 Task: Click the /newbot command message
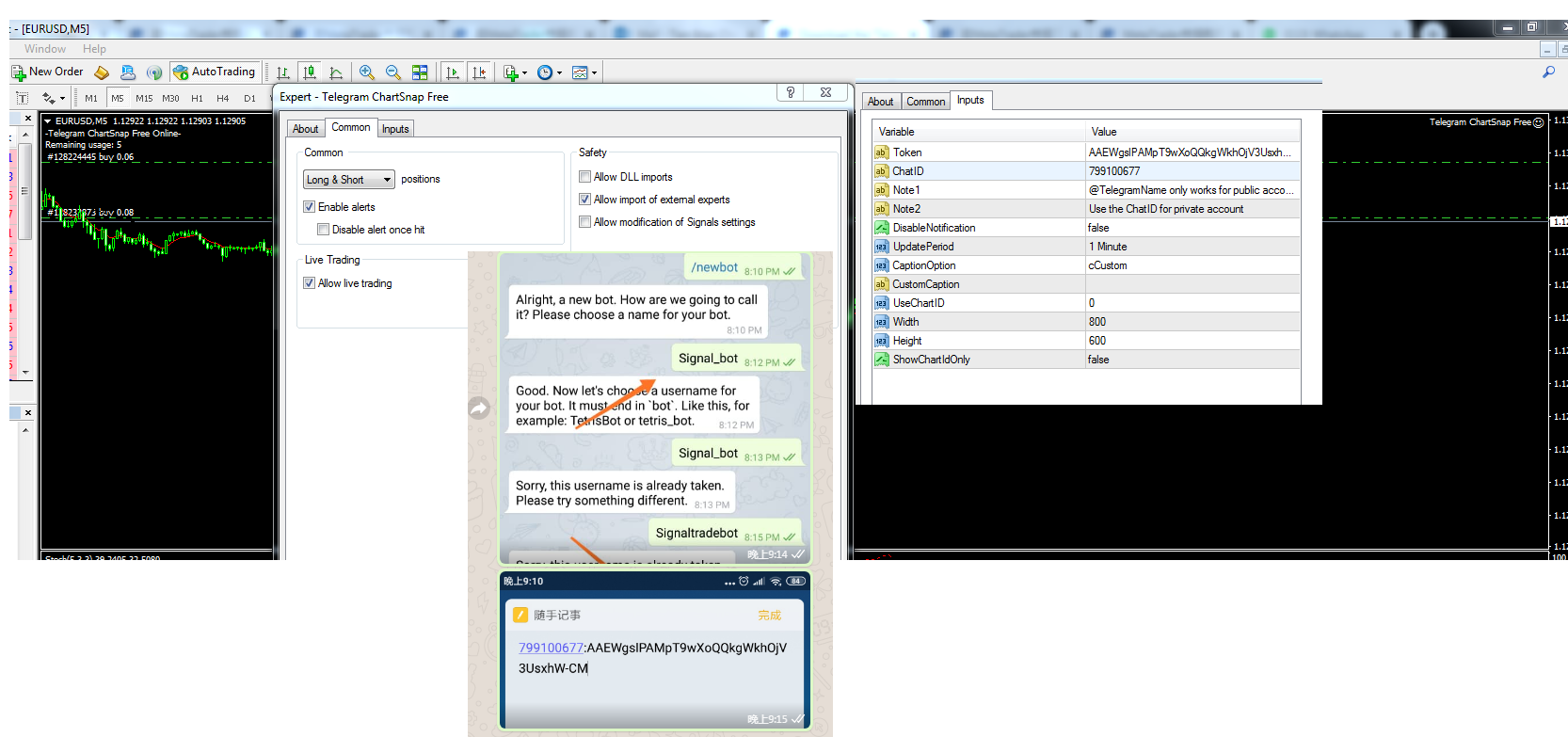(744, 267)
